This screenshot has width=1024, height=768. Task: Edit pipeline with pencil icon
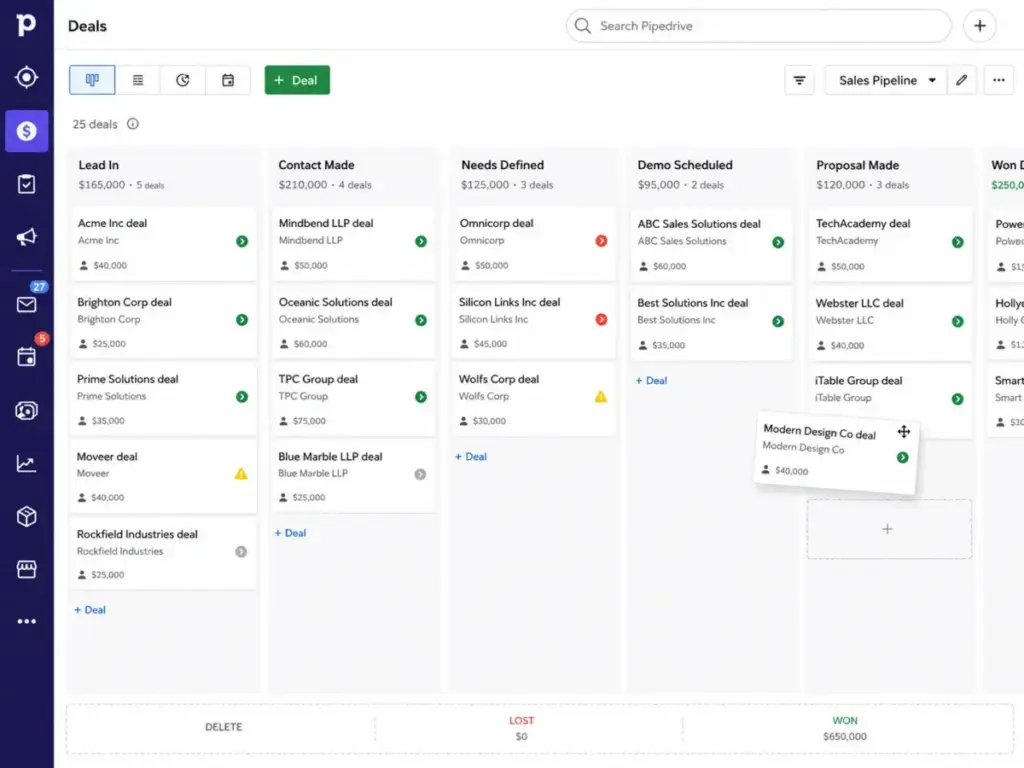click(x=961, y=80)
